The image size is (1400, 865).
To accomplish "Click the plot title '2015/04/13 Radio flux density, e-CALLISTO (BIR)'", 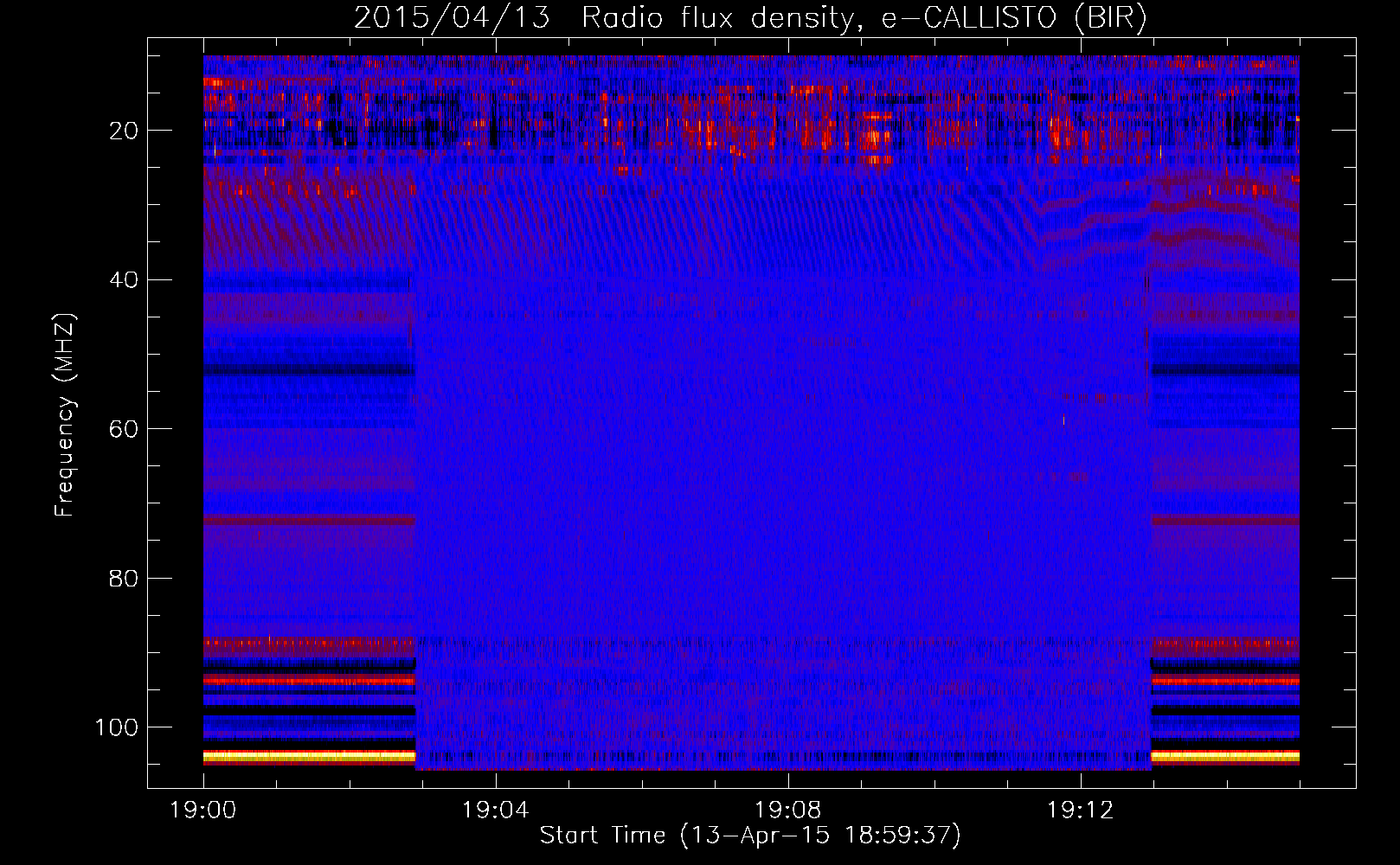I will pos(750,18).
